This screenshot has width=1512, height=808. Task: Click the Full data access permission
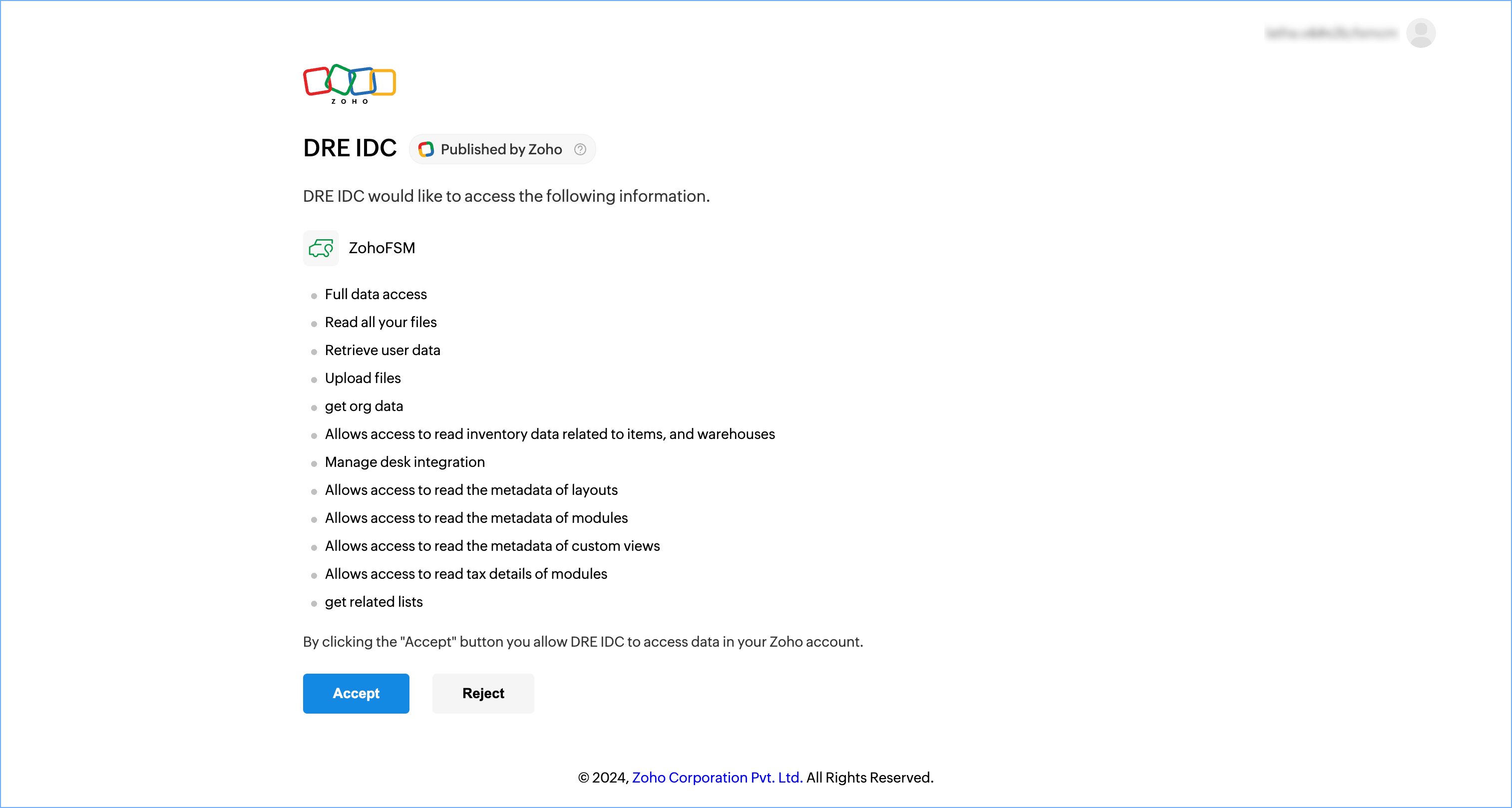click(376, 294)
